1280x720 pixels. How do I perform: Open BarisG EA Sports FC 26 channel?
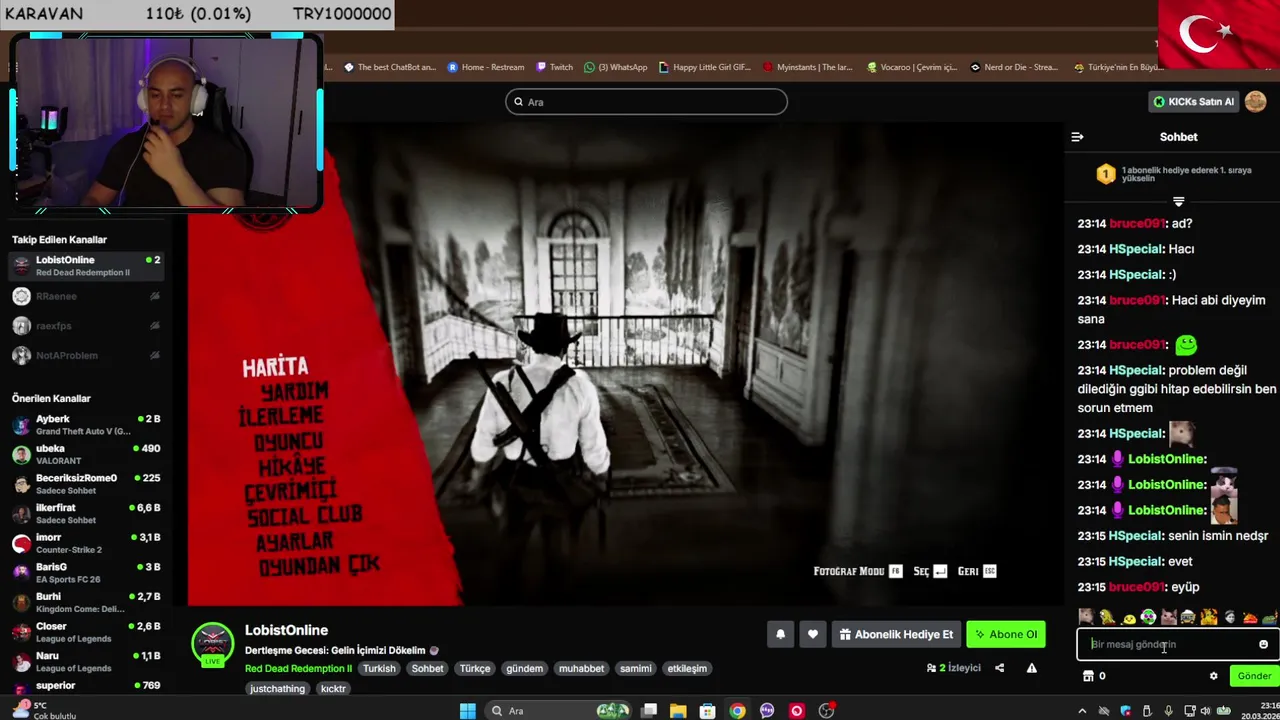point(86,573)
